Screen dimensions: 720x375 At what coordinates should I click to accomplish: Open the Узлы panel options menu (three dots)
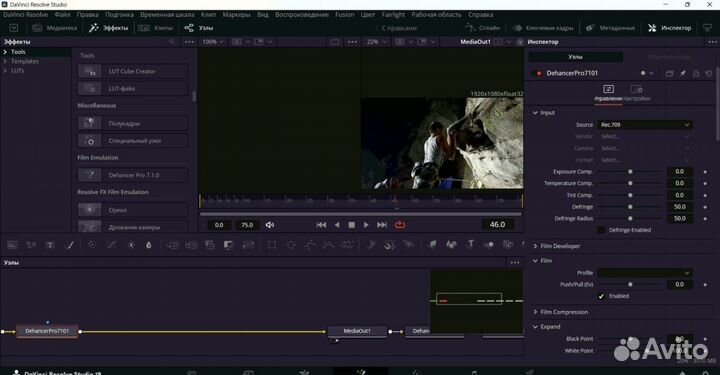pyautogui.click(x=515, y=263)
